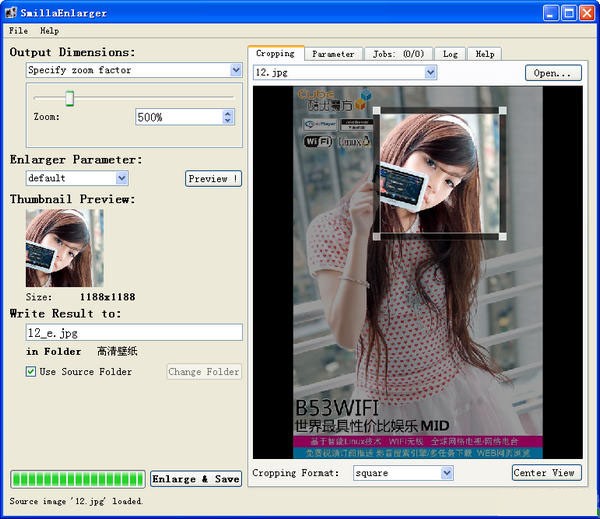
Task: Maximize the SmillaEnlarger window
Action: [x=569, y=13]
